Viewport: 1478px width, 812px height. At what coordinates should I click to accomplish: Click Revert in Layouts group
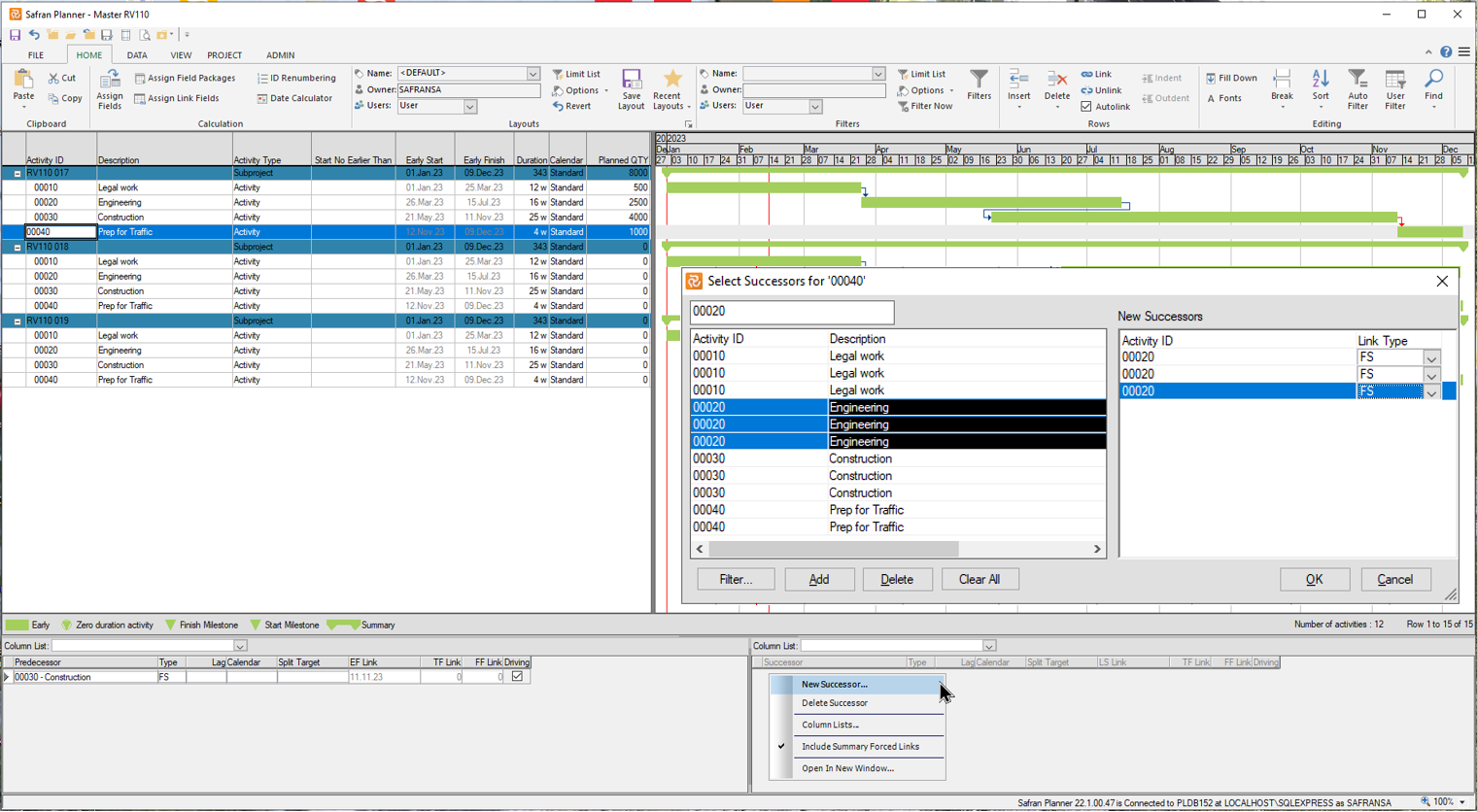[571, 106]
